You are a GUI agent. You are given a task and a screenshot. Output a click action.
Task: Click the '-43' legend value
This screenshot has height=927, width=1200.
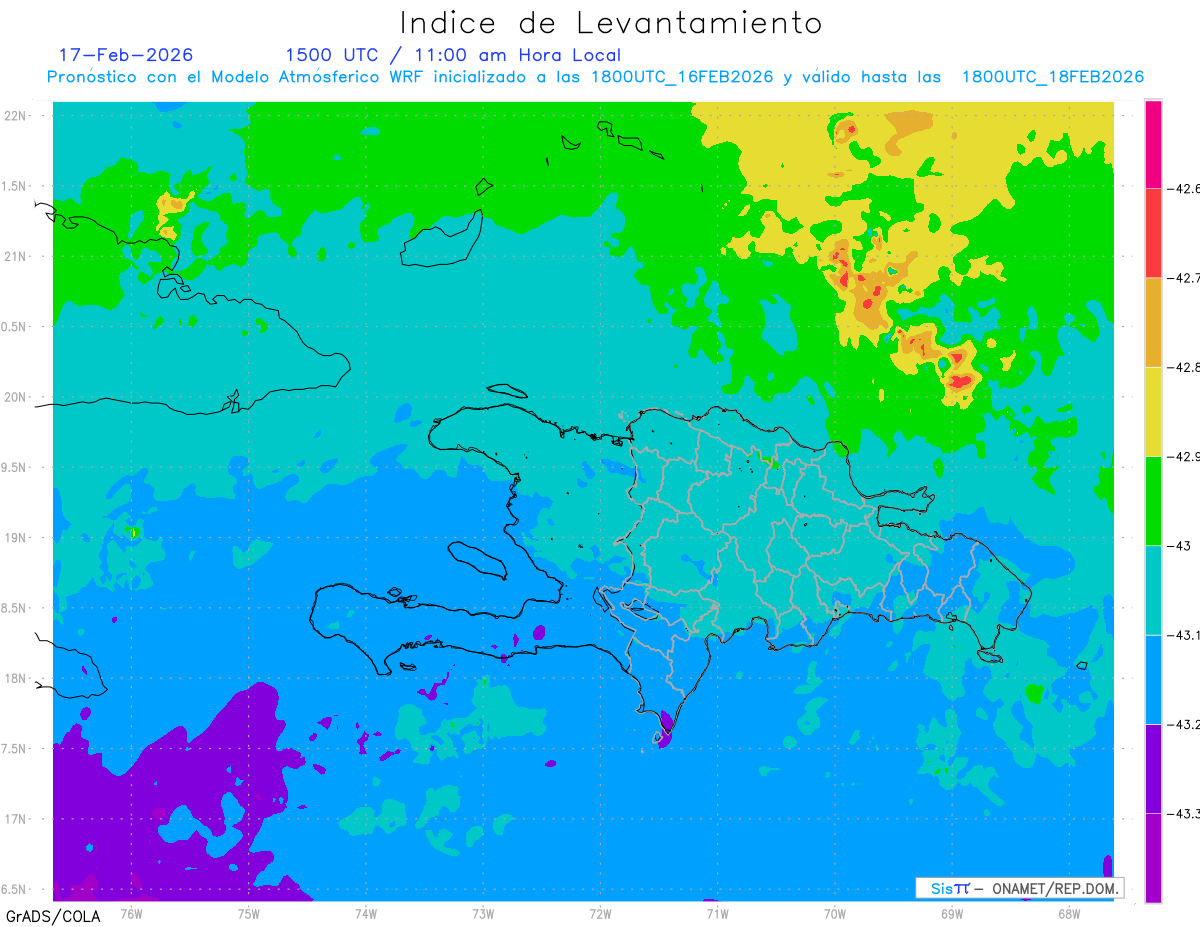pos(1179,545)
